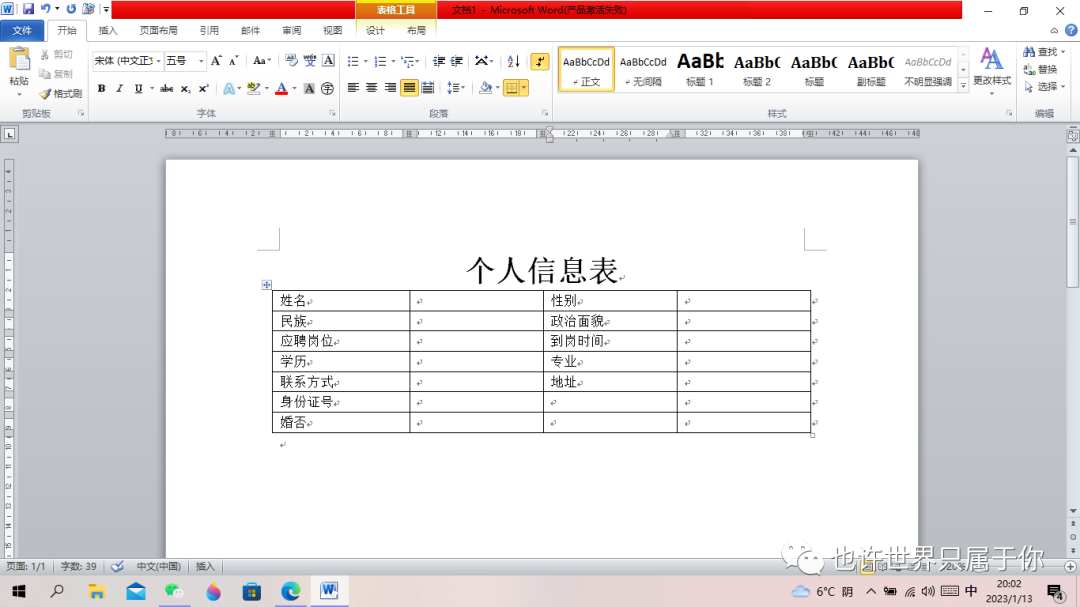Switch to the 插入 (Insert) tab

pyautogui.click(x=108, y=30)
